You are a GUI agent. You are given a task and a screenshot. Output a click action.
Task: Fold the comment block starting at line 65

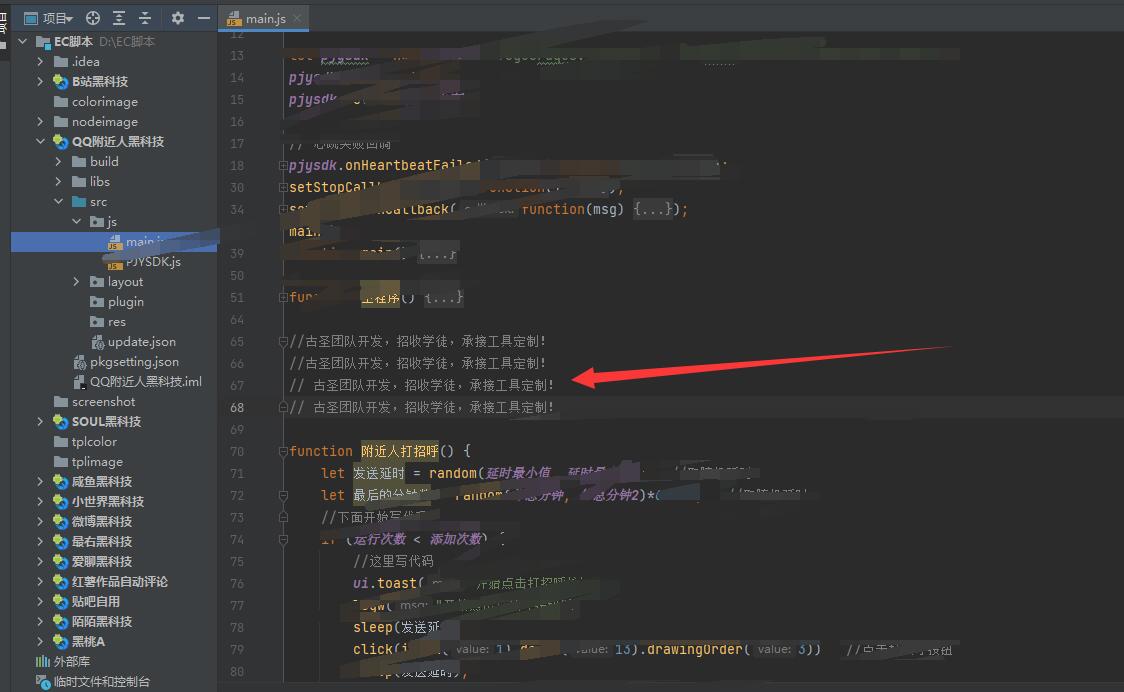point(283,342)
